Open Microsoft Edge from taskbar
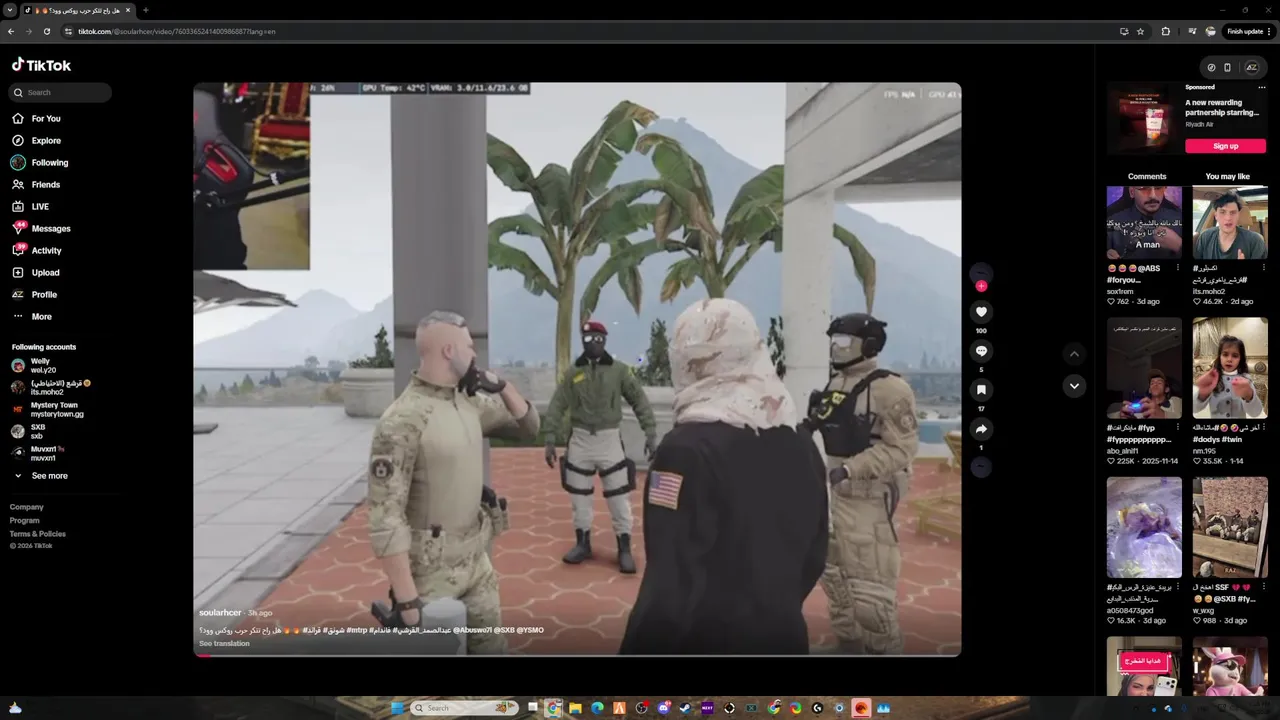This screenshot has height=720, width=1280. point(598,708)
